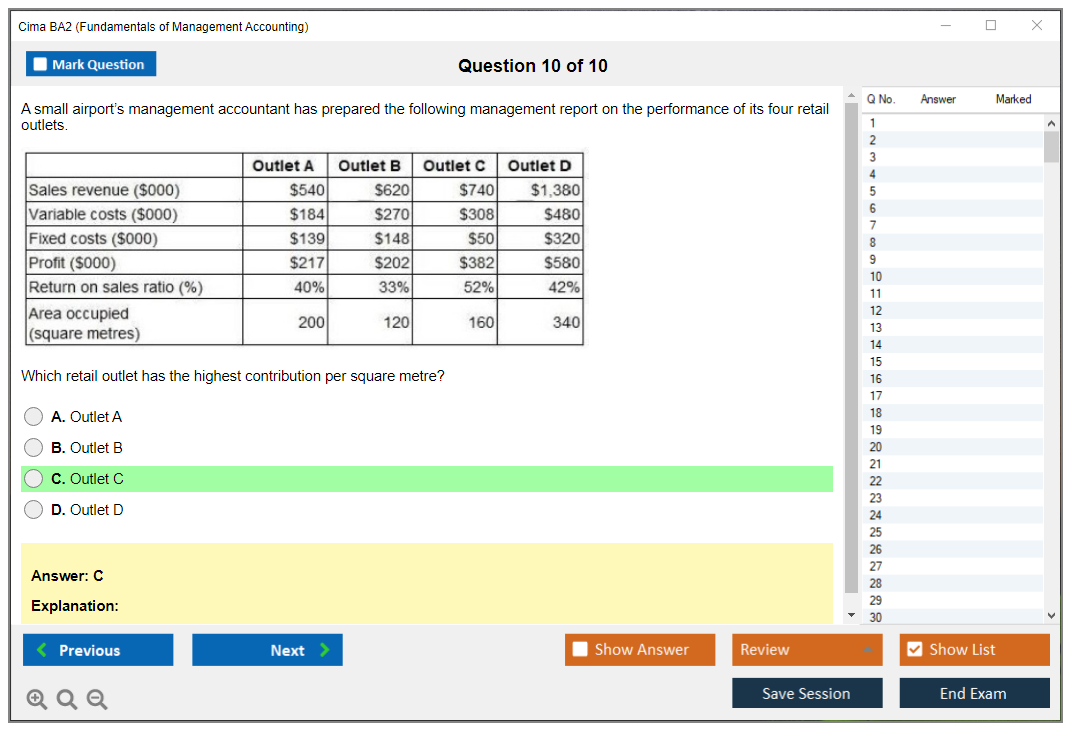Uncheck the Show List checkbox
The image size is (1075, 735).
click(x=914, y=650)
